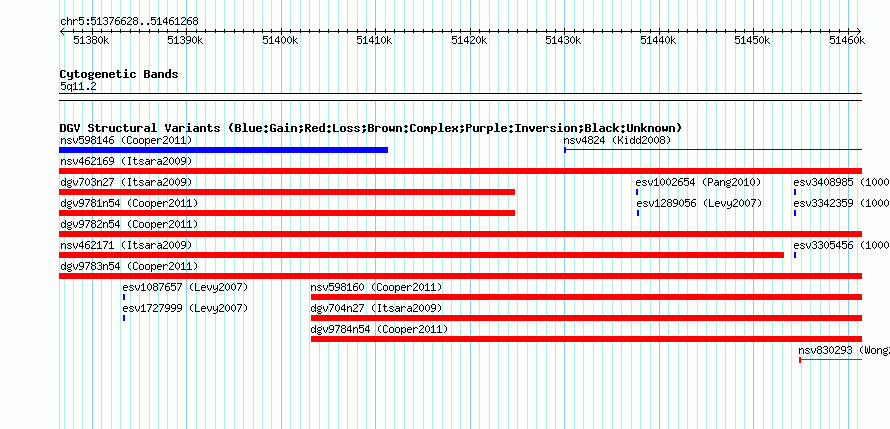890x429 pixels.
Task: Click the left arrowhead of the ruler
Action: click(x=62, y=31)
